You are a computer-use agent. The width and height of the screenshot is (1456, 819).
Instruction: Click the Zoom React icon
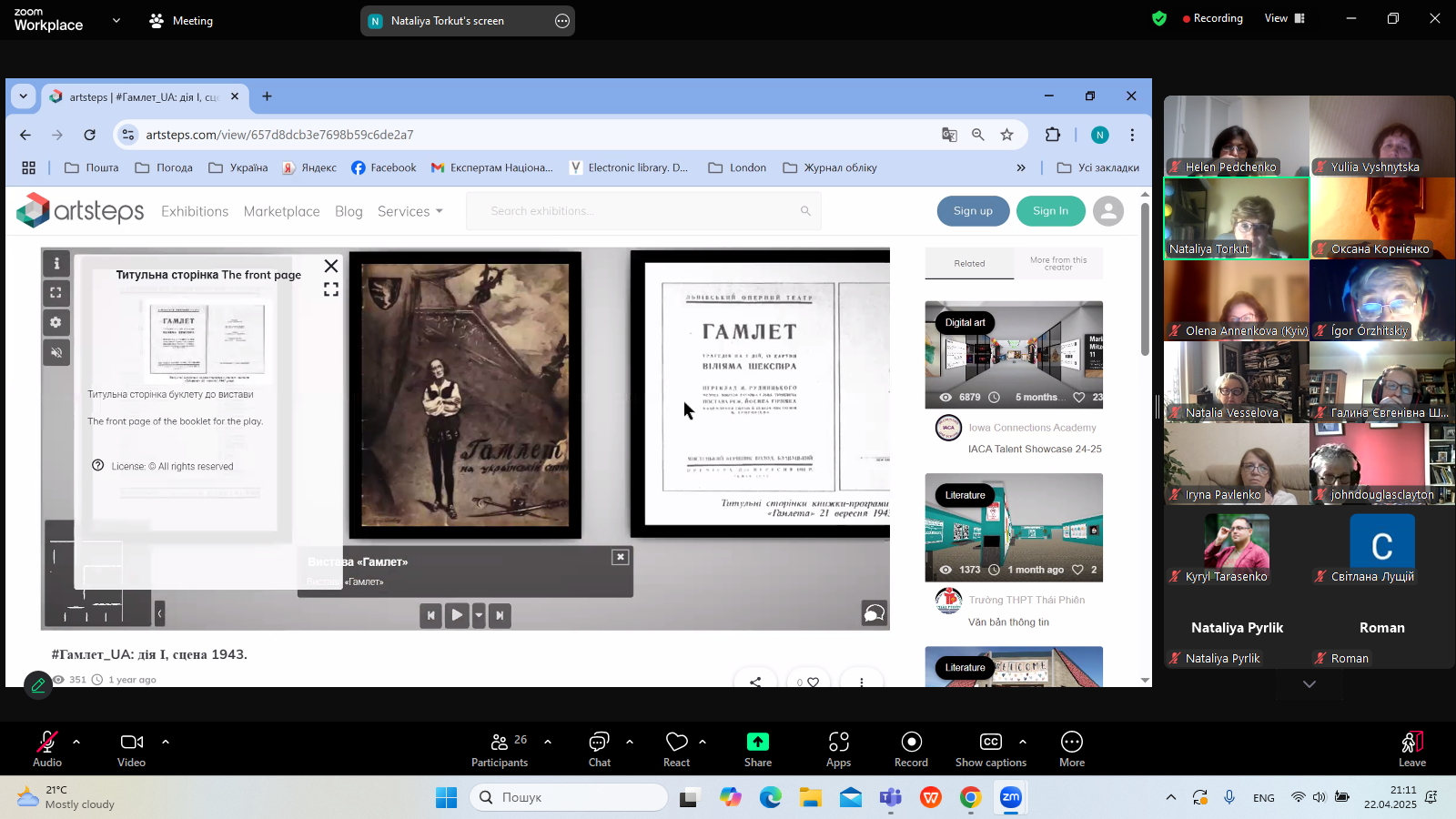676,749
